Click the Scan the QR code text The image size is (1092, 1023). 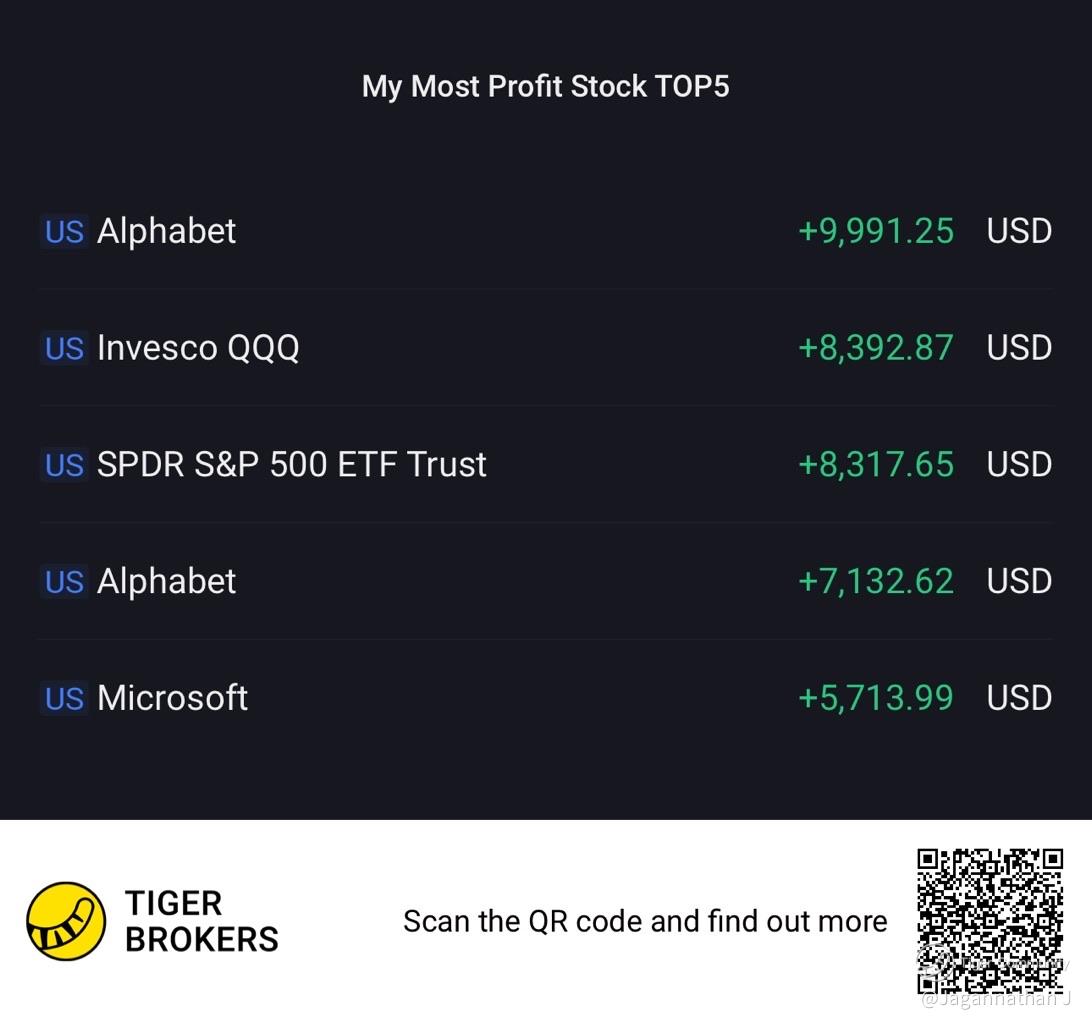pos(646,921)
